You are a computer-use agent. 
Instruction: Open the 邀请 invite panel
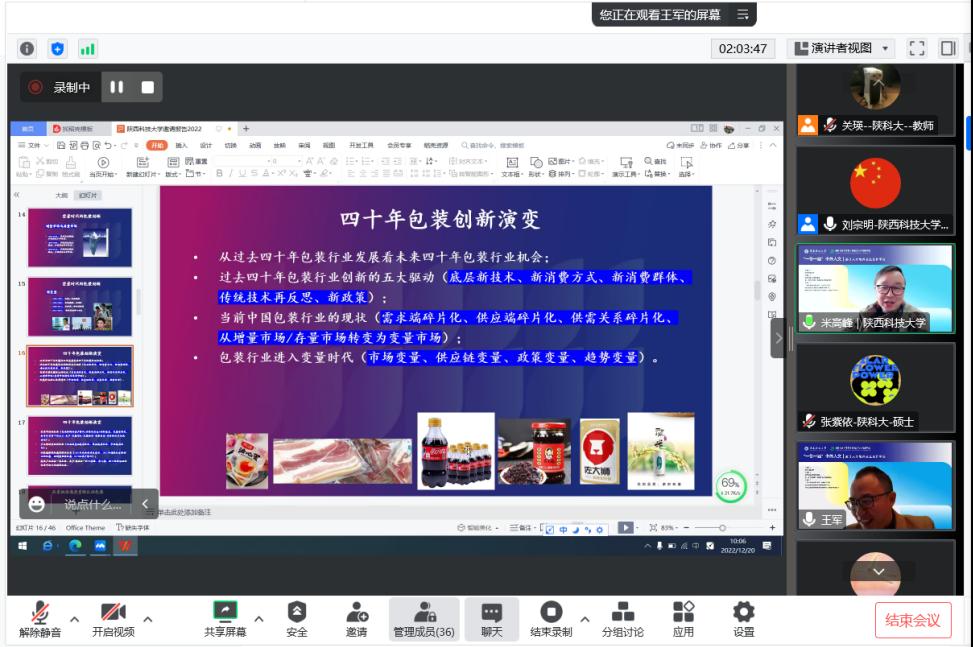pos(357,619)
